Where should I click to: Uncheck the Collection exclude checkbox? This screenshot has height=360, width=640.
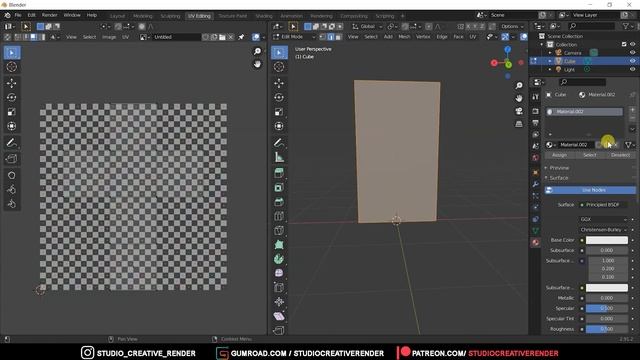pos(624,44)
